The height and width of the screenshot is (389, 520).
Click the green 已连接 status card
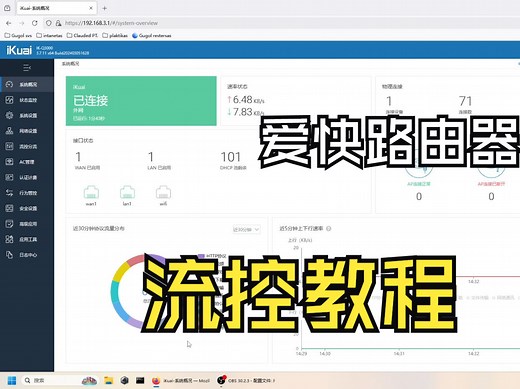[141, 101]
